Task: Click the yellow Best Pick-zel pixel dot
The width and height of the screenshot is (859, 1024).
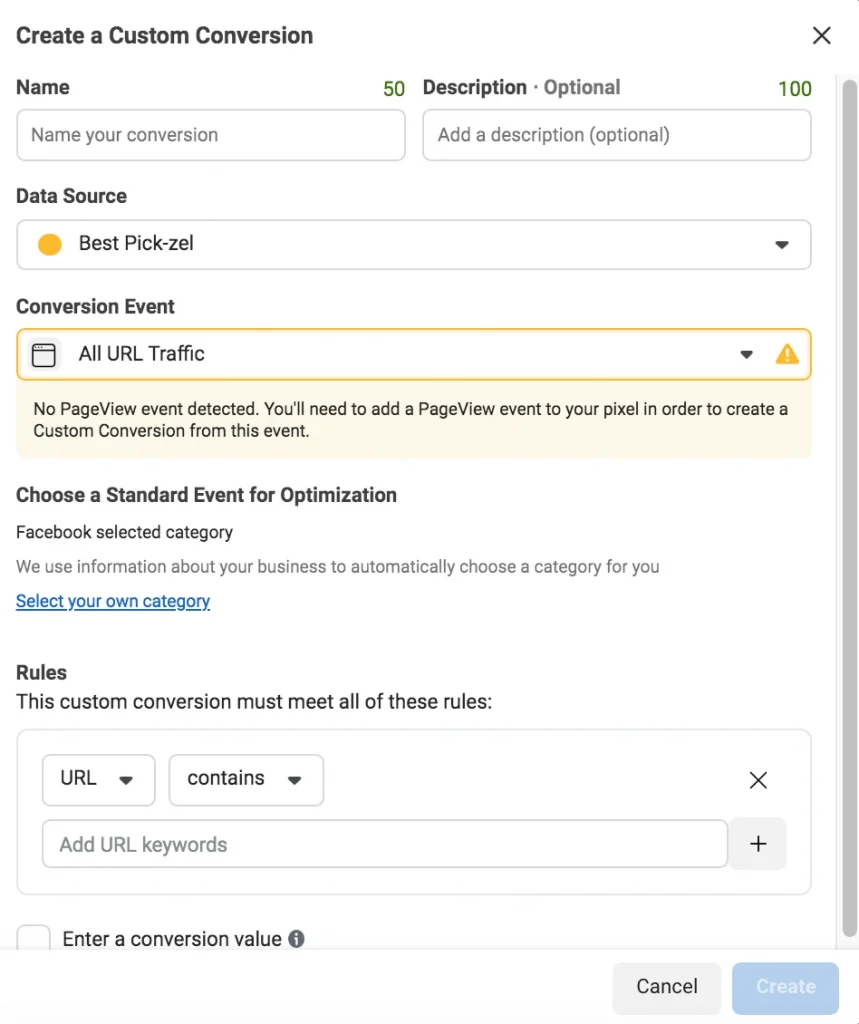Action: pyautogui.click(x=49, y=244)
